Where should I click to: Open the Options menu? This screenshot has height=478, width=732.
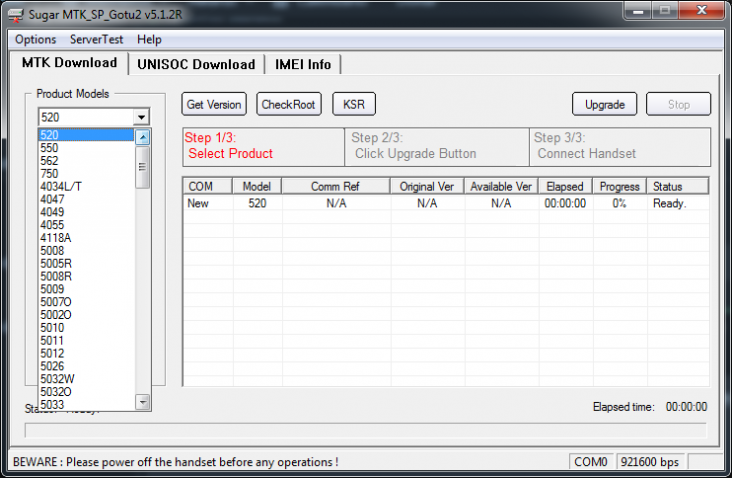[35, 40]
